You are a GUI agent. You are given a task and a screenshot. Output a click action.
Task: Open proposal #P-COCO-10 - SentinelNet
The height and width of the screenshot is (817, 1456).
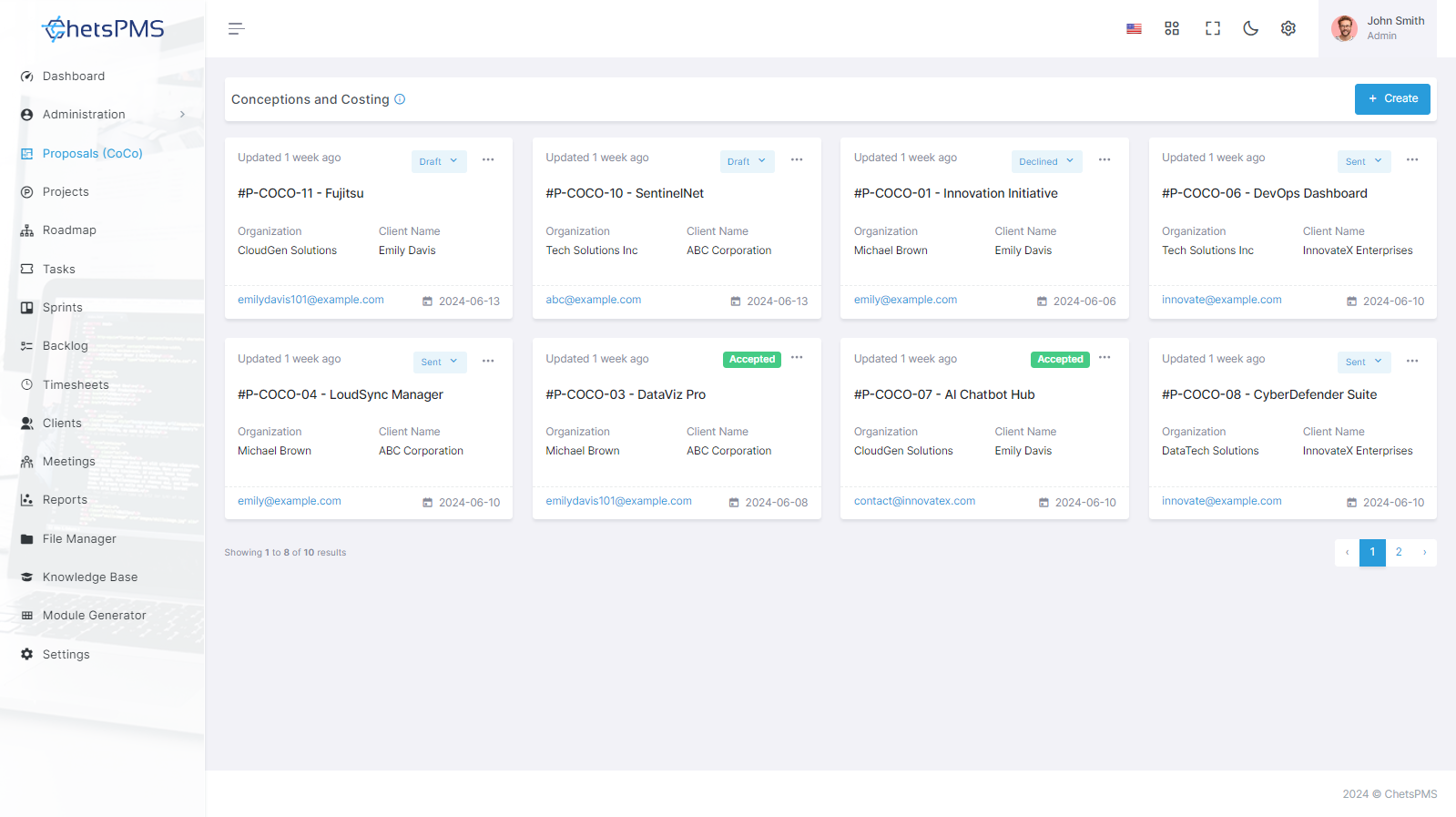(625, 193)
